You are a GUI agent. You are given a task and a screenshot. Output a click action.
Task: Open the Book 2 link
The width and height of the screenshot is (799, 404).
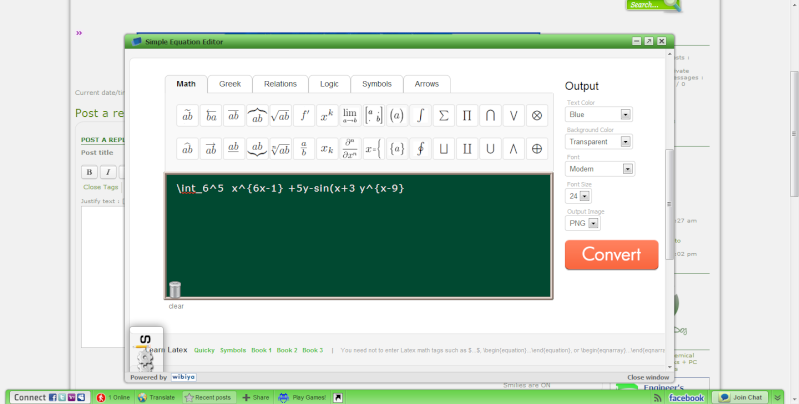tap(287, 350)
